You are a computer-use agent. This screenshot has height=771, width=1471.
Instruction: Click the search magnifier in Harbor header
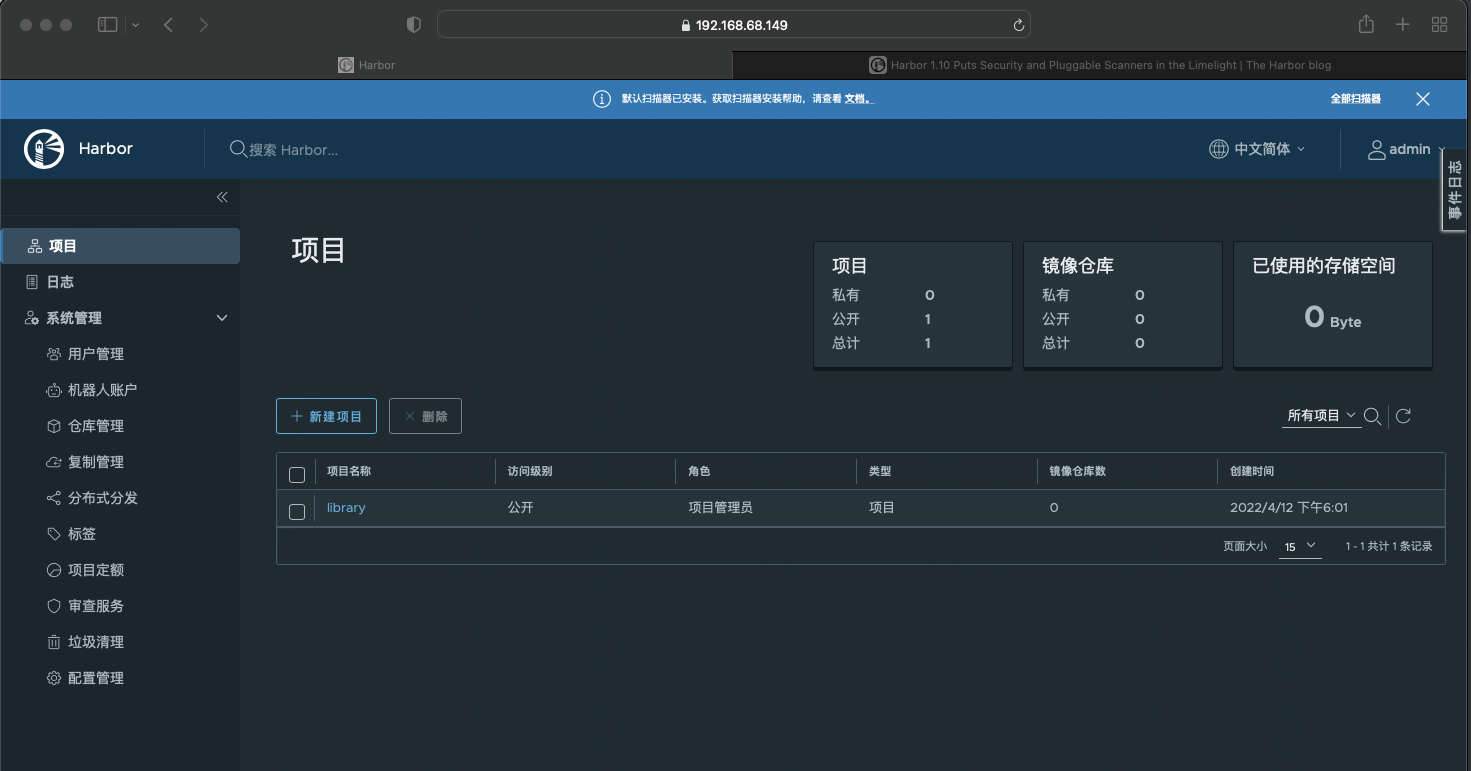click(x=238, y=149)
